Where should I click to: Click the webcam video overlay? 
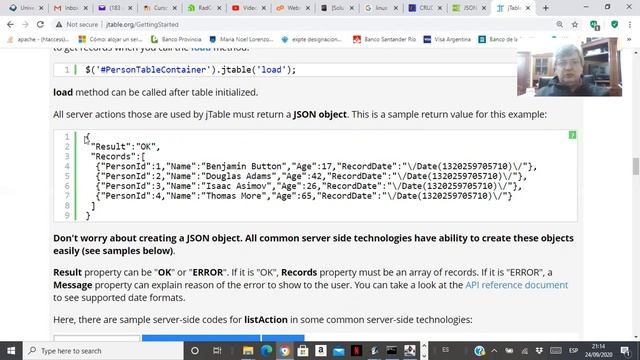pyautogui.click(x=569, y=67)
